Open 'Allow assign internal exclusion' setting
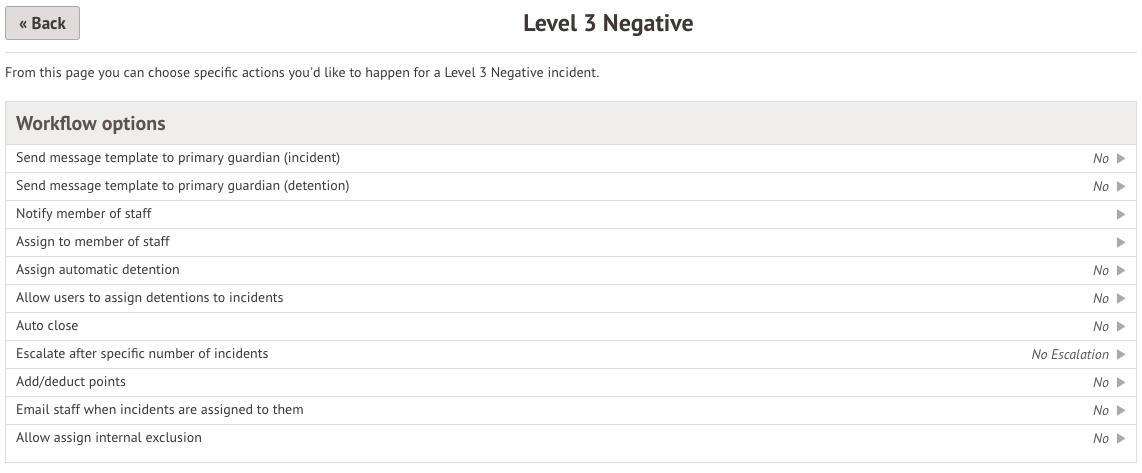 coord(109,438)
